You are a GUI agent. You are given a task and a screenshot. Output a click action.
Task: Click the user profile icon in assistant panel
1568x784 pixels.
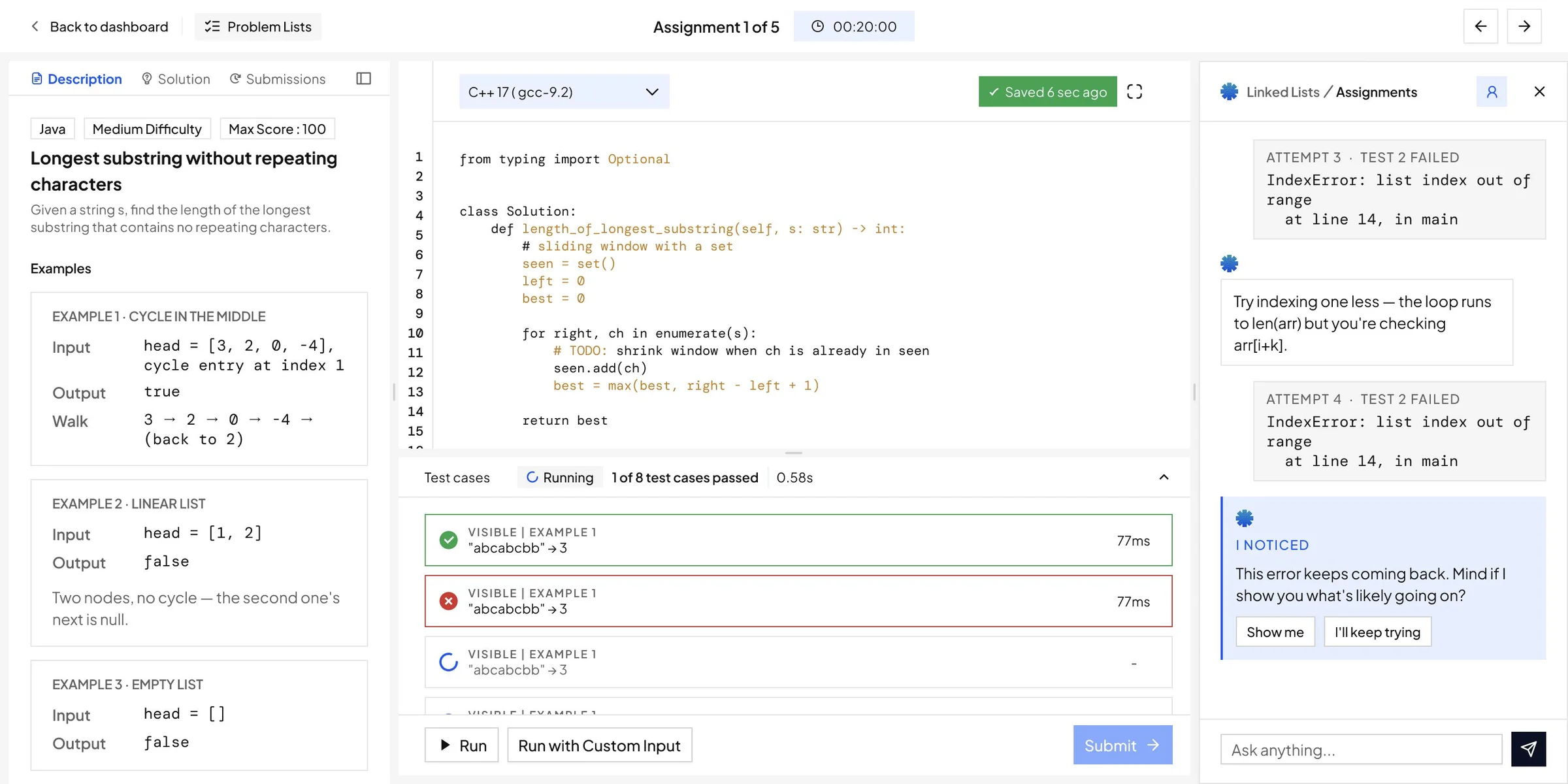point(1492,91)
